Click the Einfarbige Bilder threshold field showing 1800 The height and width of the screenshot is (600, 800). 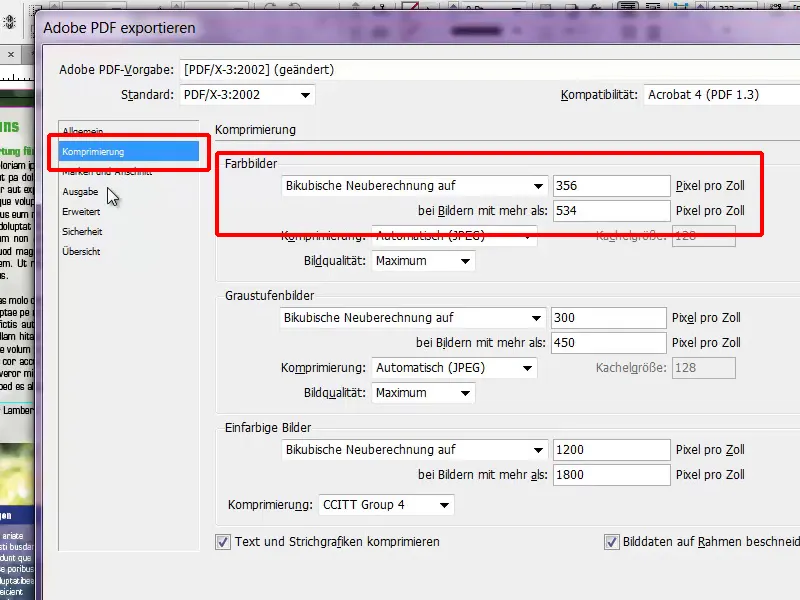(611, 474)
